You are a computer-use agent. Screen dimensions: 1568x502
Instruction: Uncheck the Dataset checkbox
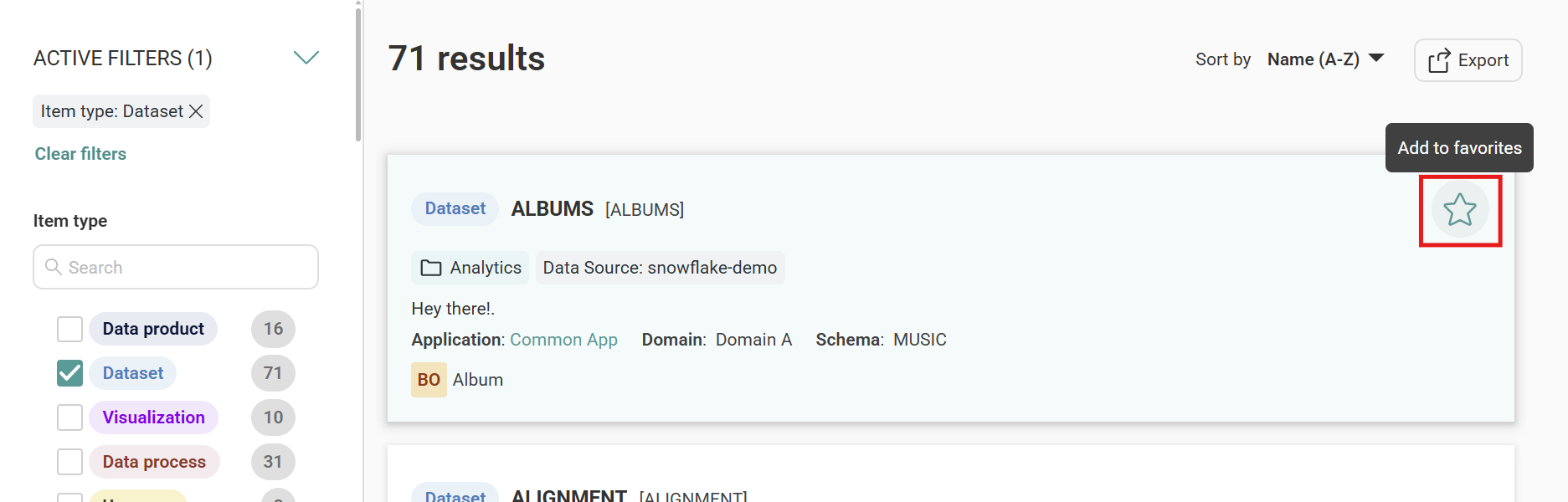(70, 373)
